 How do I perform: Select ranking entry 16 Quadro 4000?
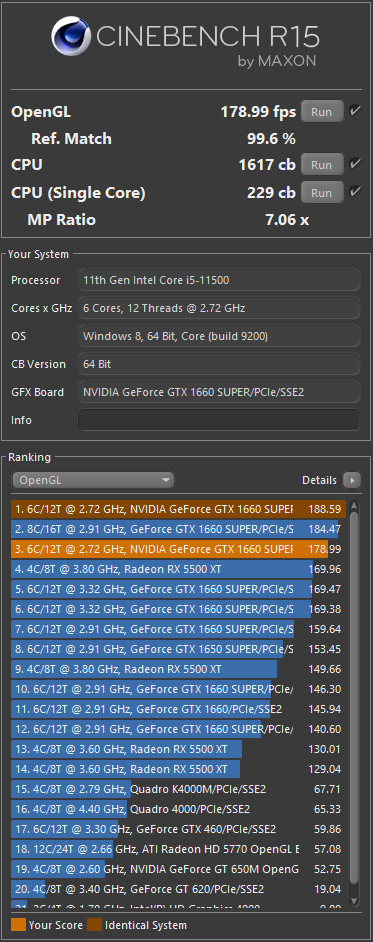(x=178, y=809)
